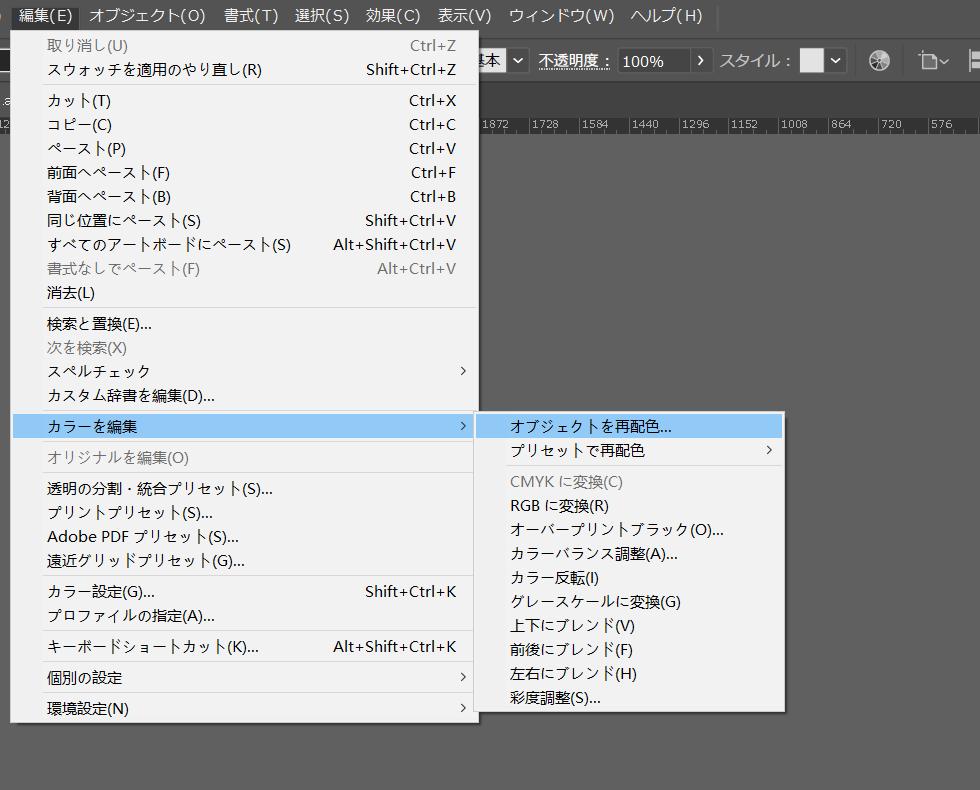The width and height of the screenshot is (980, 790).
Task: Choose スウォッチを適用のやり直し(R) redo entry
Action: (246, 69)
